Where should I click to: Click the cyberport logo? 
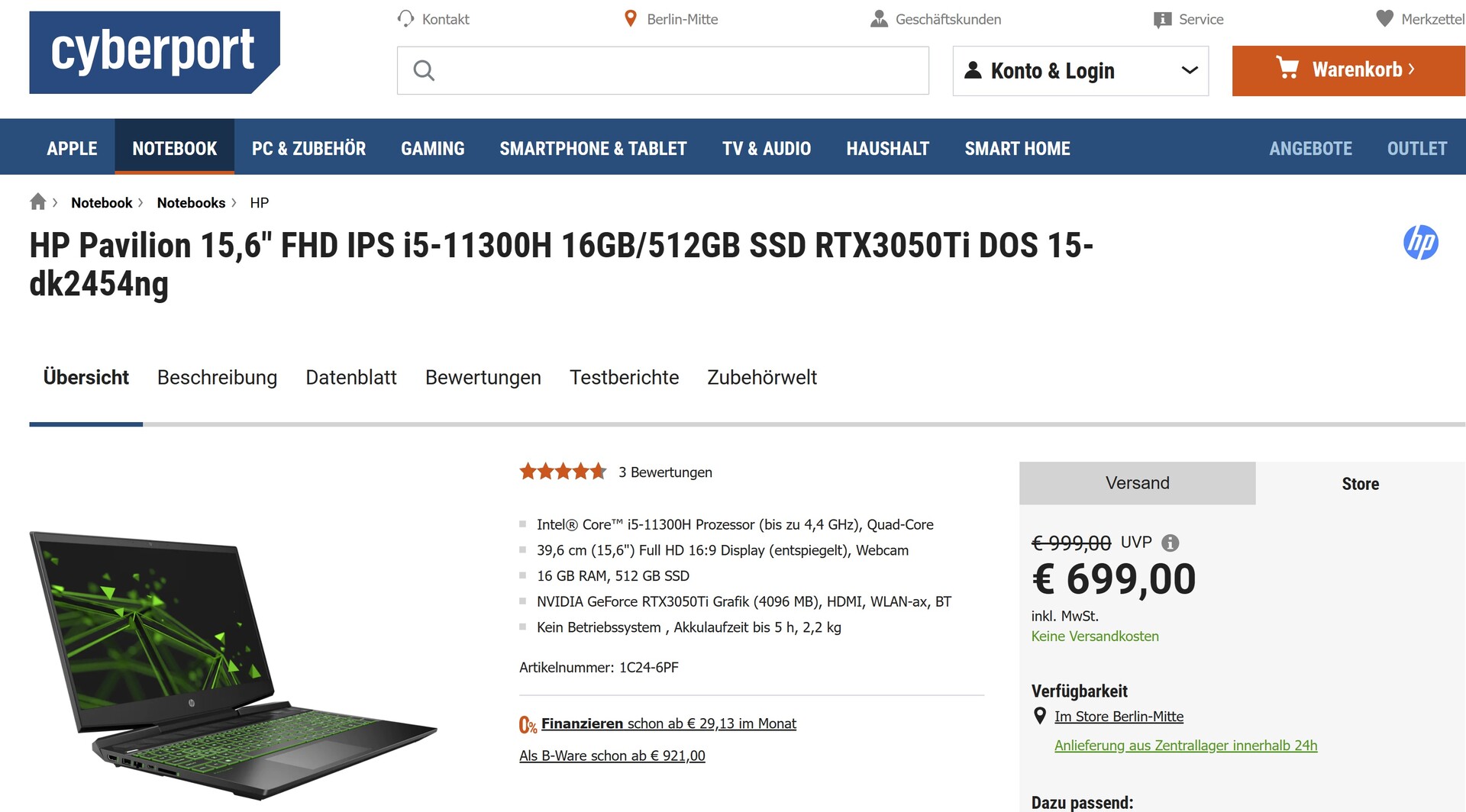(154, 52)
